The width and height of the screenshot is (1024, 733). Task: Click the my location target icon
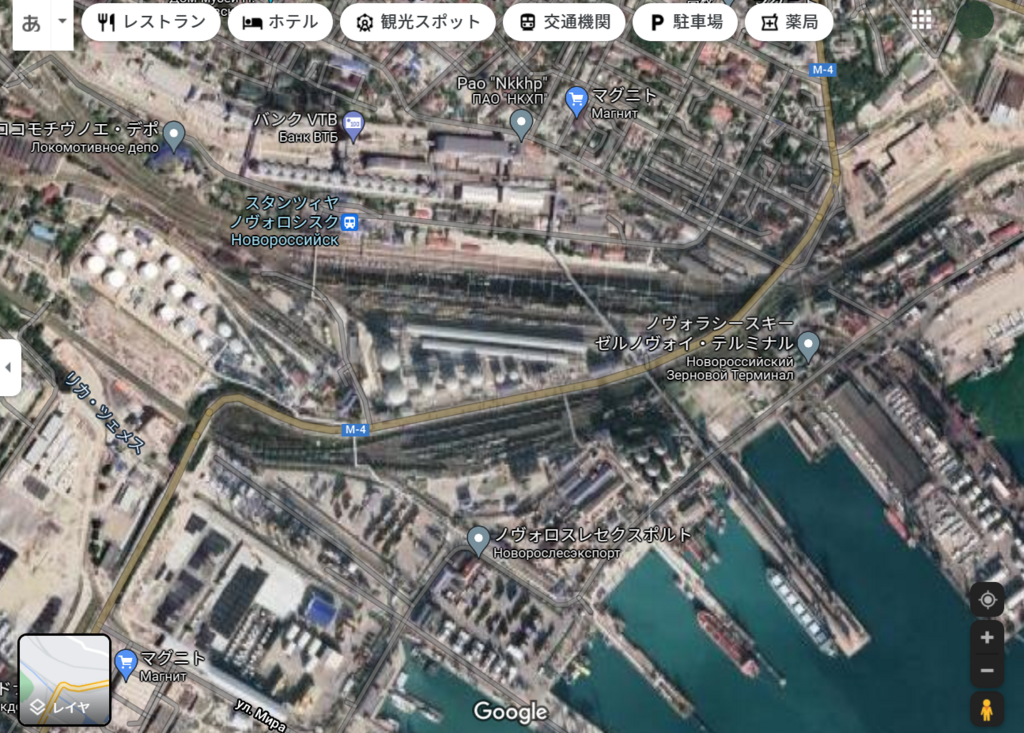(987, 600)
